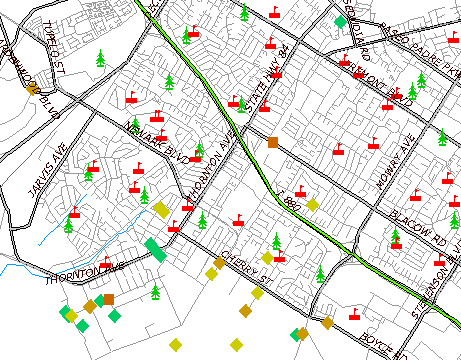Click the blue creek line near Thornton Ave
The height and width of the screenshot is (360, 461).
tap(110, 241)
